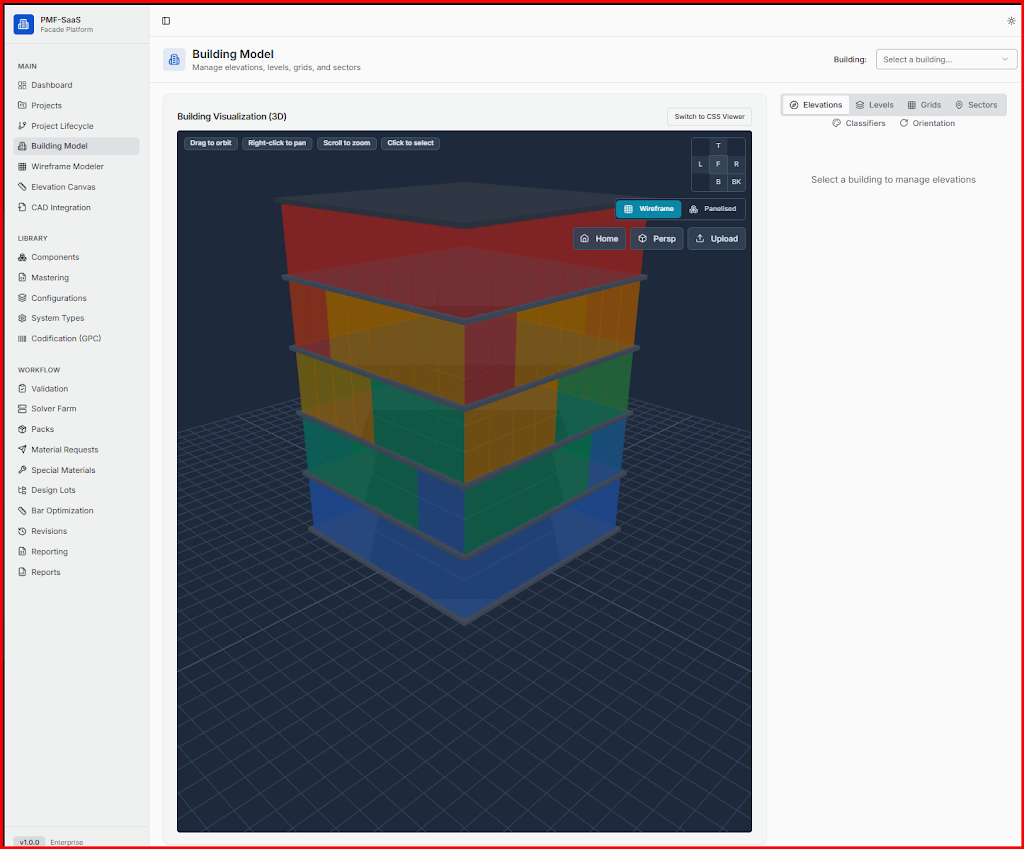The height and width of the screenshot is (849, 1024).
Task: Open Bar Optimization in sidebar
Action: point(62,511)
